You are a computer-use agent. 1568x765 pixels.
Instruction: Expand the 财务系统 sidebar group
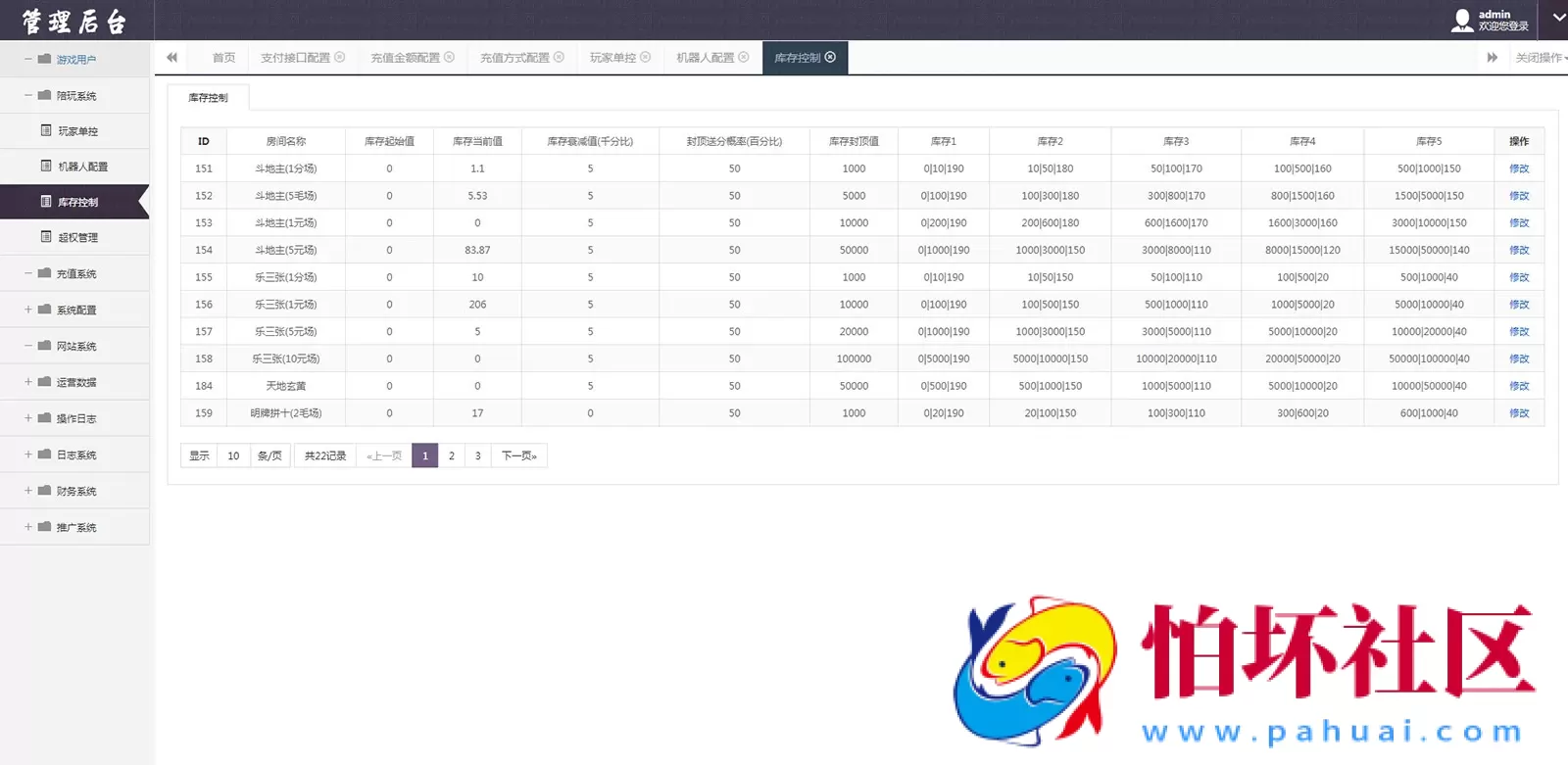coord(74,491)
